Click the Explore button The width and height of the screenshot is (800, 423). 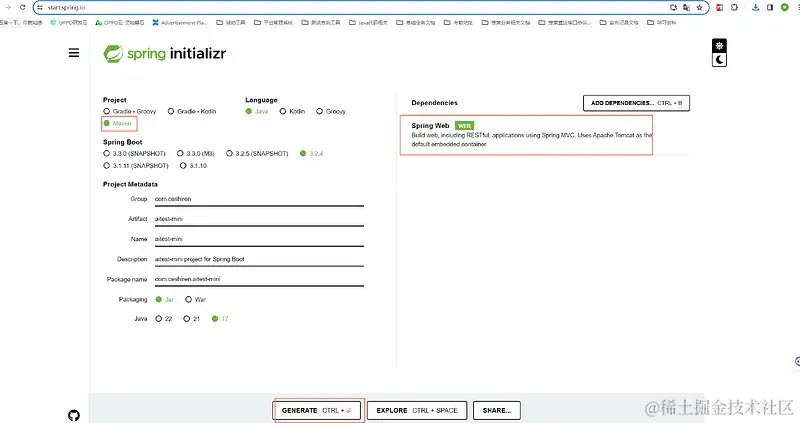pos(417,411)
